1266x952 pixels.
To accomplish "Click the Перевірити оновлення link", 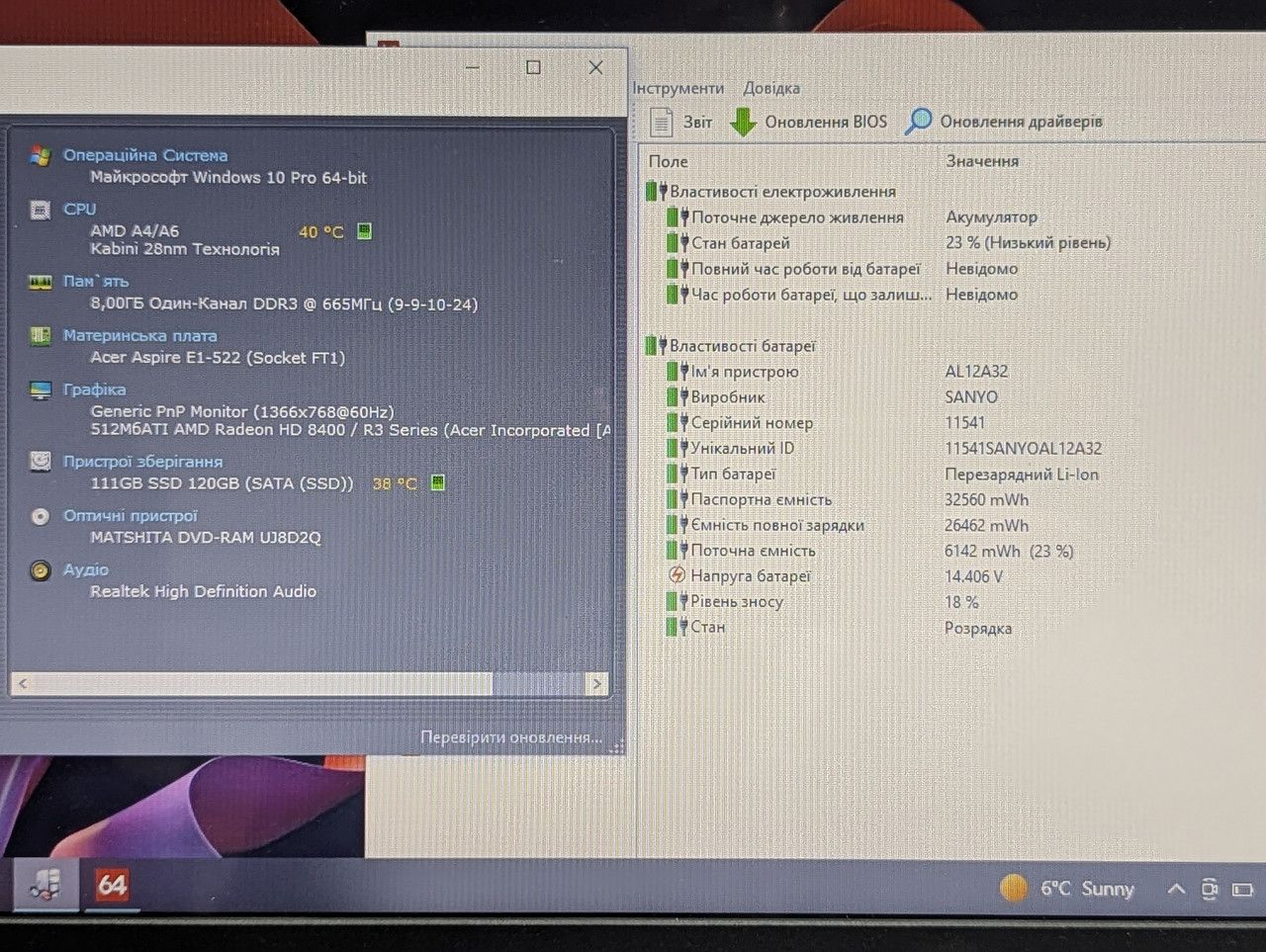I will click(510, 736).
